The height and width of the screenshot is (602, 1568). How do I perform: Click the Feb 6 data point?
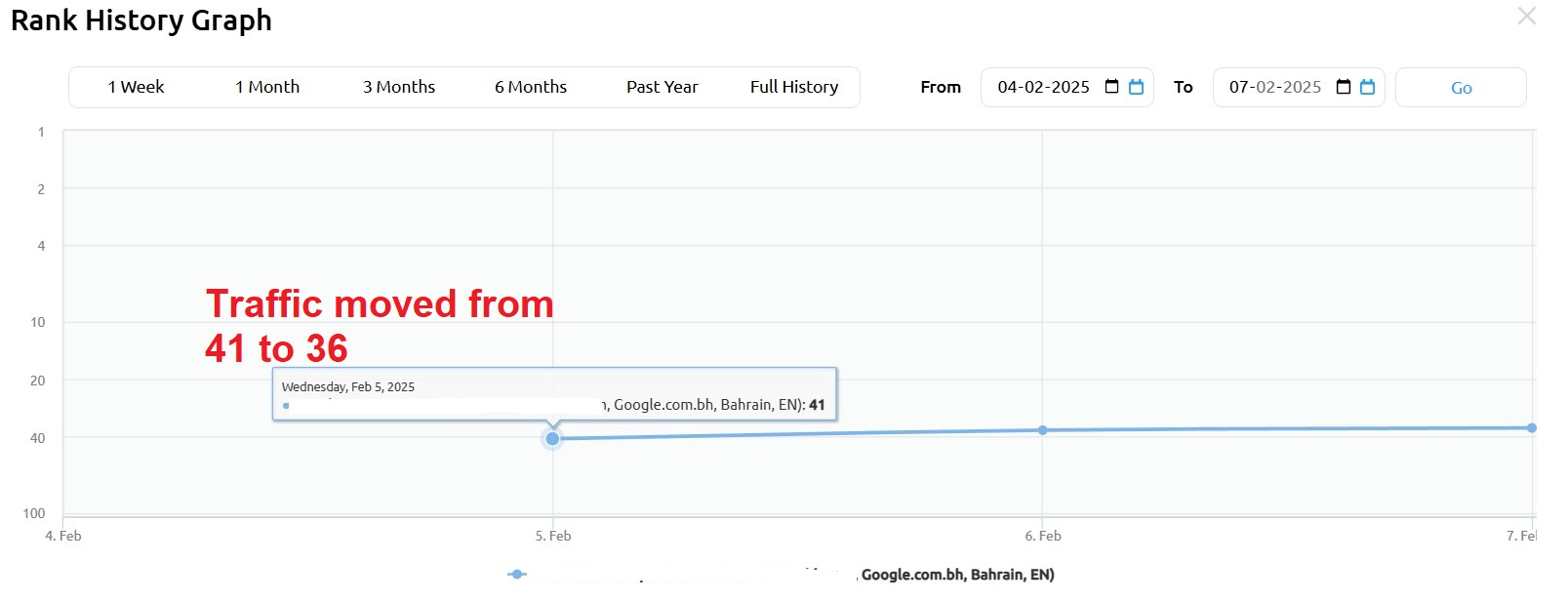[1043, 430]
